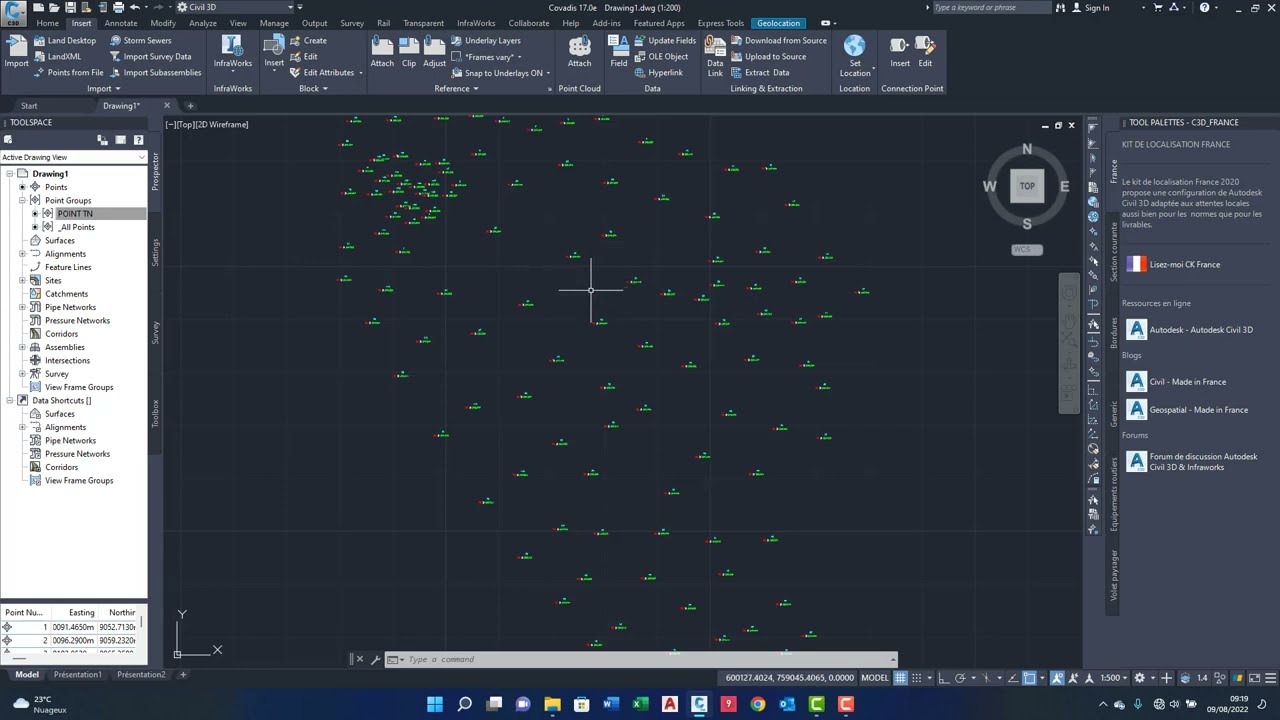Image resolution: width=1280 pixels, height=720 pixels.
Task: Expand the Sites tree node
Action: point(23,281)
